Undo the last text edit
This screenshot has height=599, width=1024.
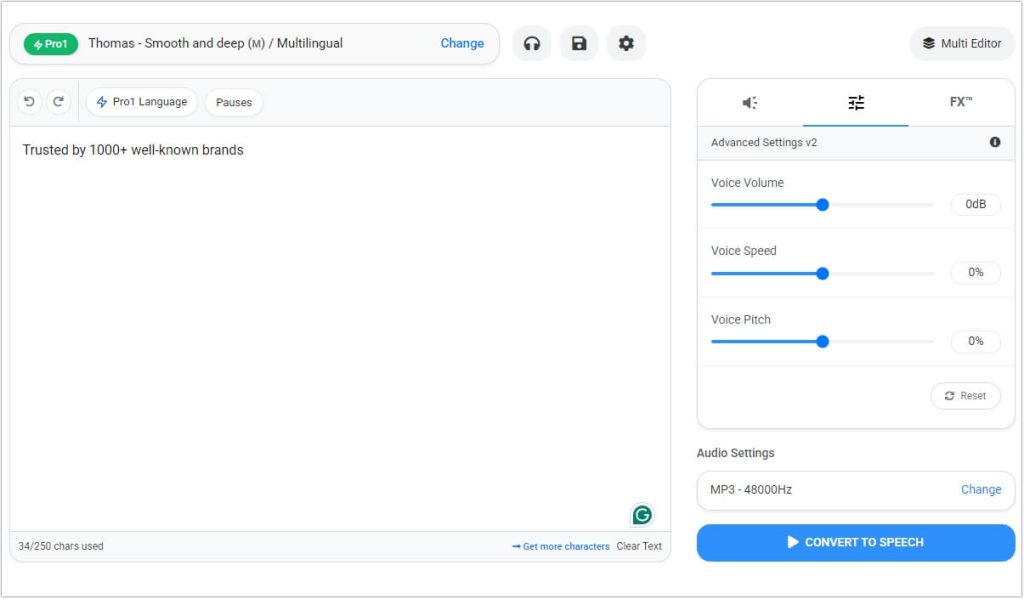[x=30, y=102]
